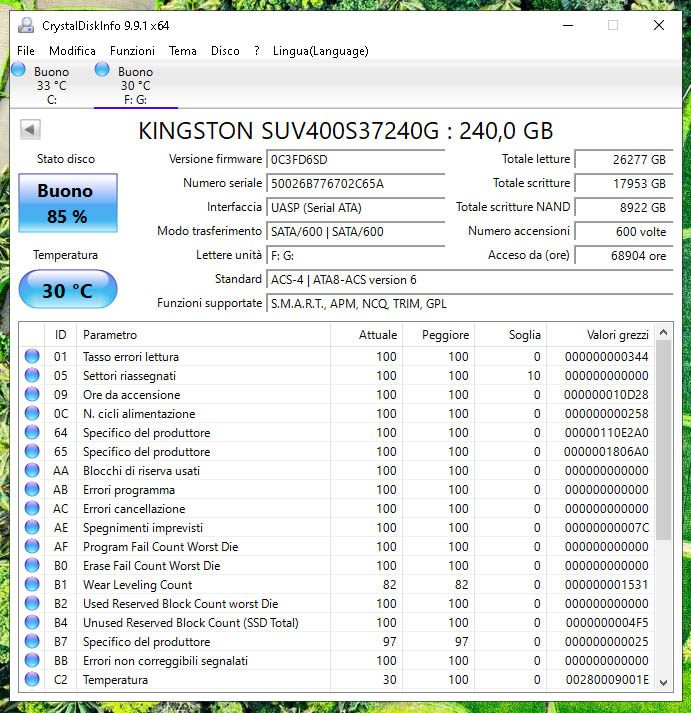Click the status dot for Errori cancellazione
Screen dimensions: 691x713
coord(32,508)
